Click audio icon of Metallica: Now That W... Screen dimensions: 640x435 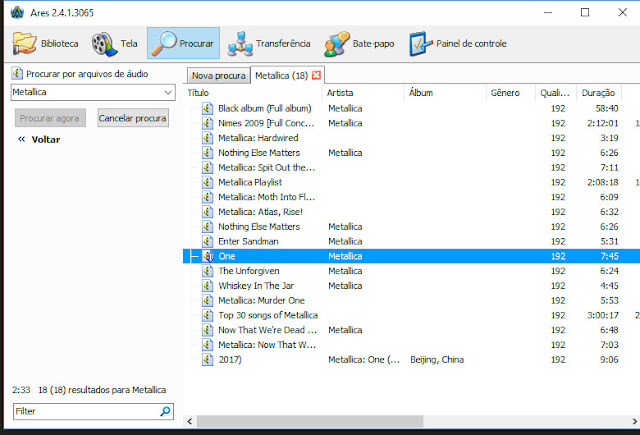click(208, 344)
